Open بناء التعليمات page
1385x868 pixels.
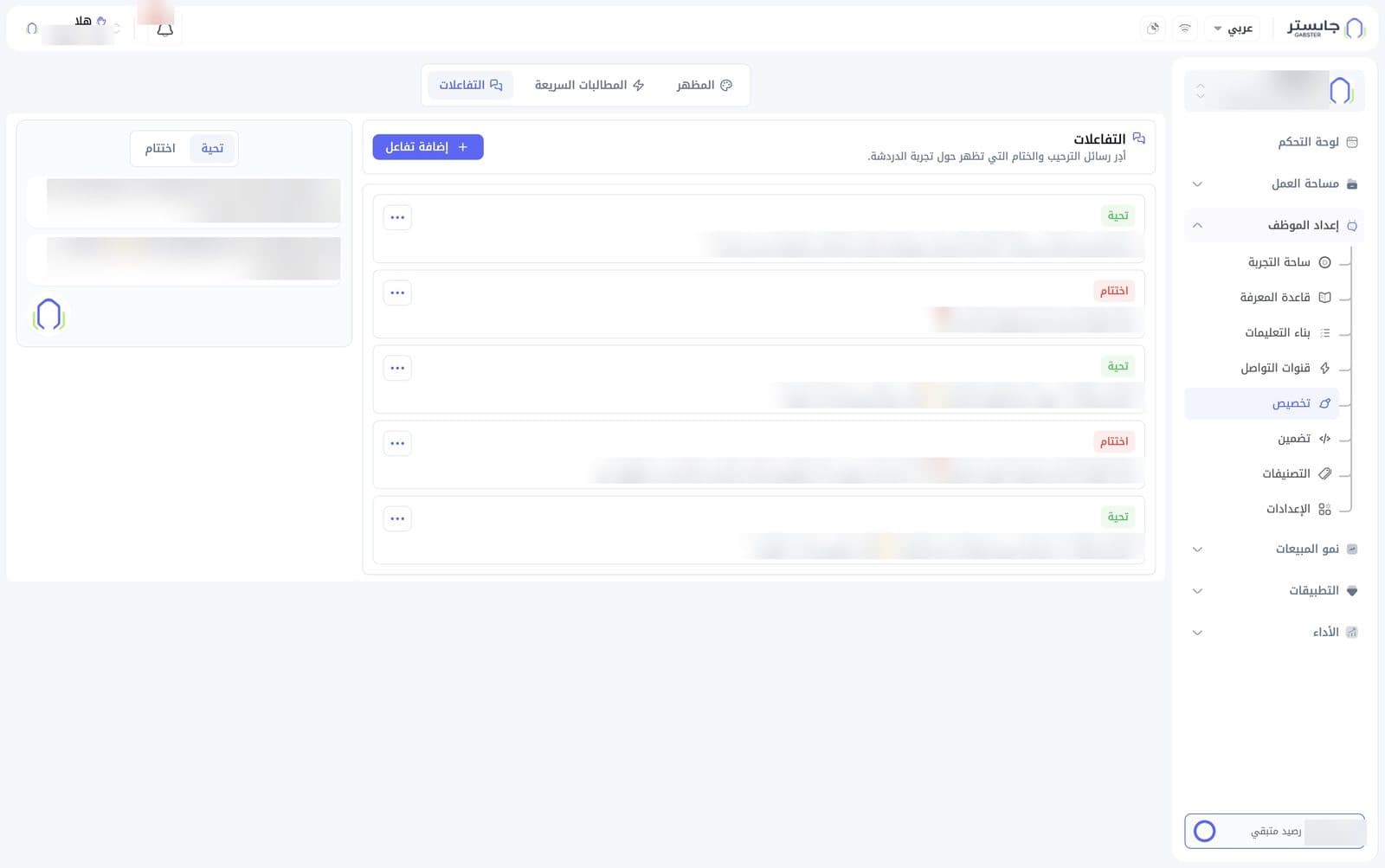[x=1261, y=332]
